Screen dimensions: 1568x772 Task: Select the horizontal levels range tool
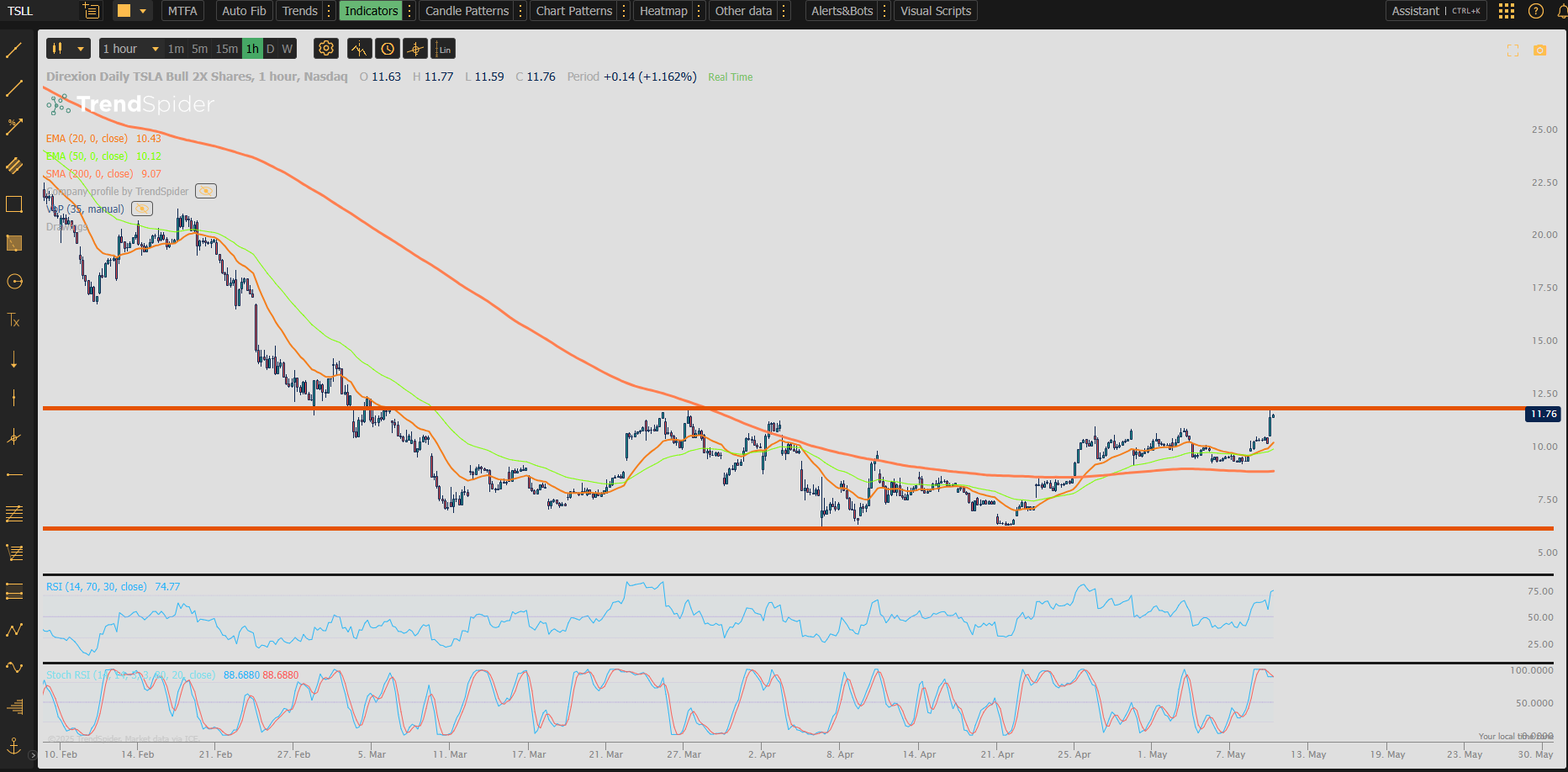pyautogui.click(x=14, y=591)
